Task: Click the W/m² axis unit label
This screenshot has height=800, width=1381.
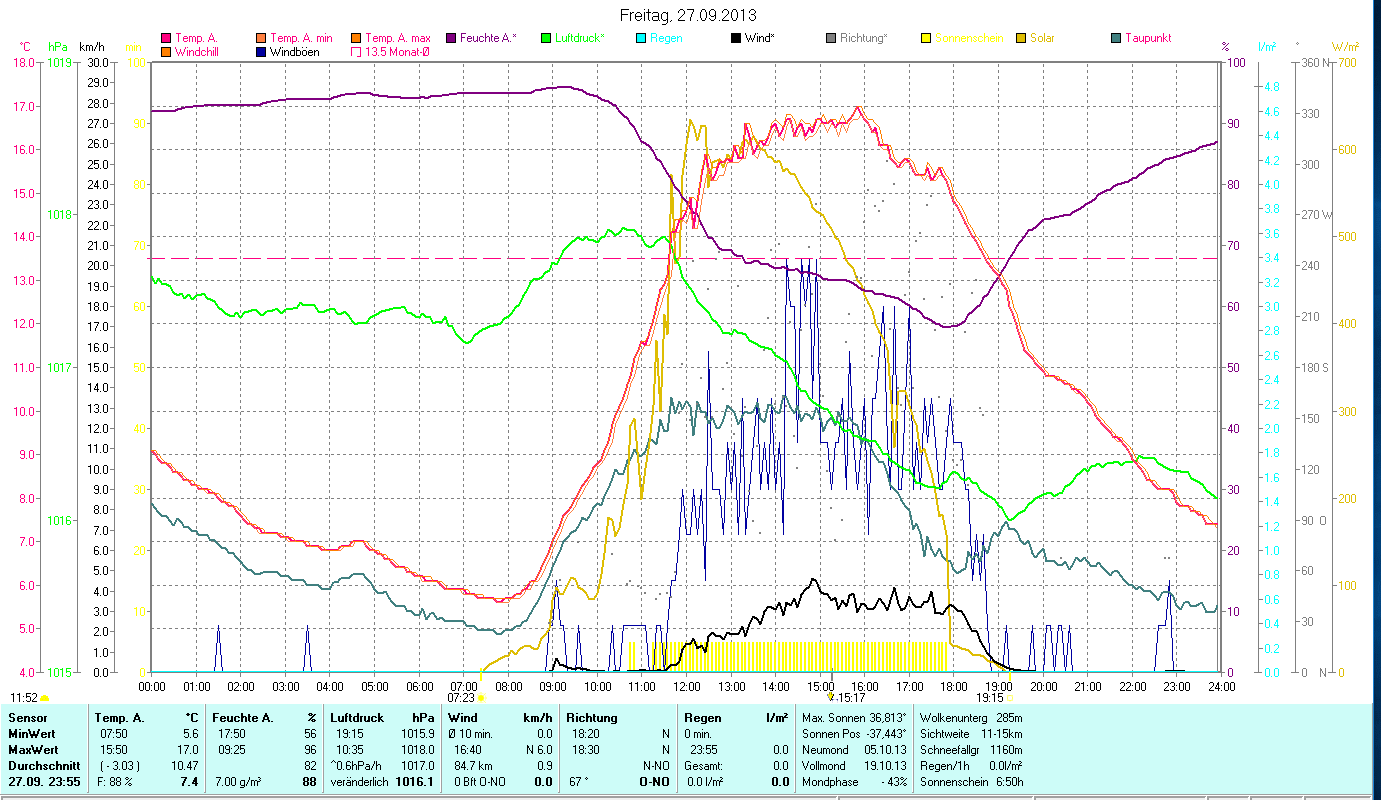Action: (x=1346, y=47)
